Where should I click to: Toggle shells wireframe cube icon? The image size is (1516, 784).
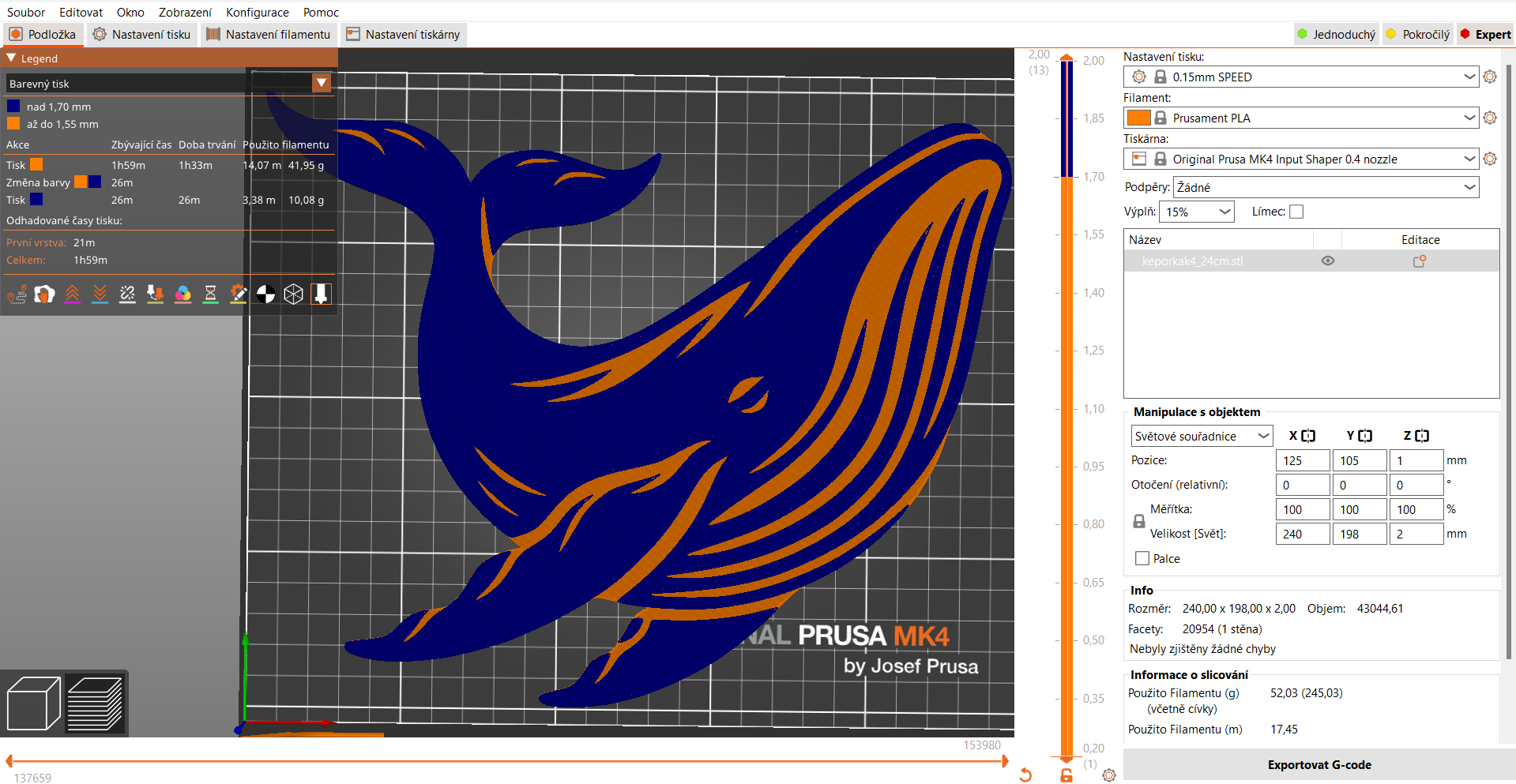(293, 294)
